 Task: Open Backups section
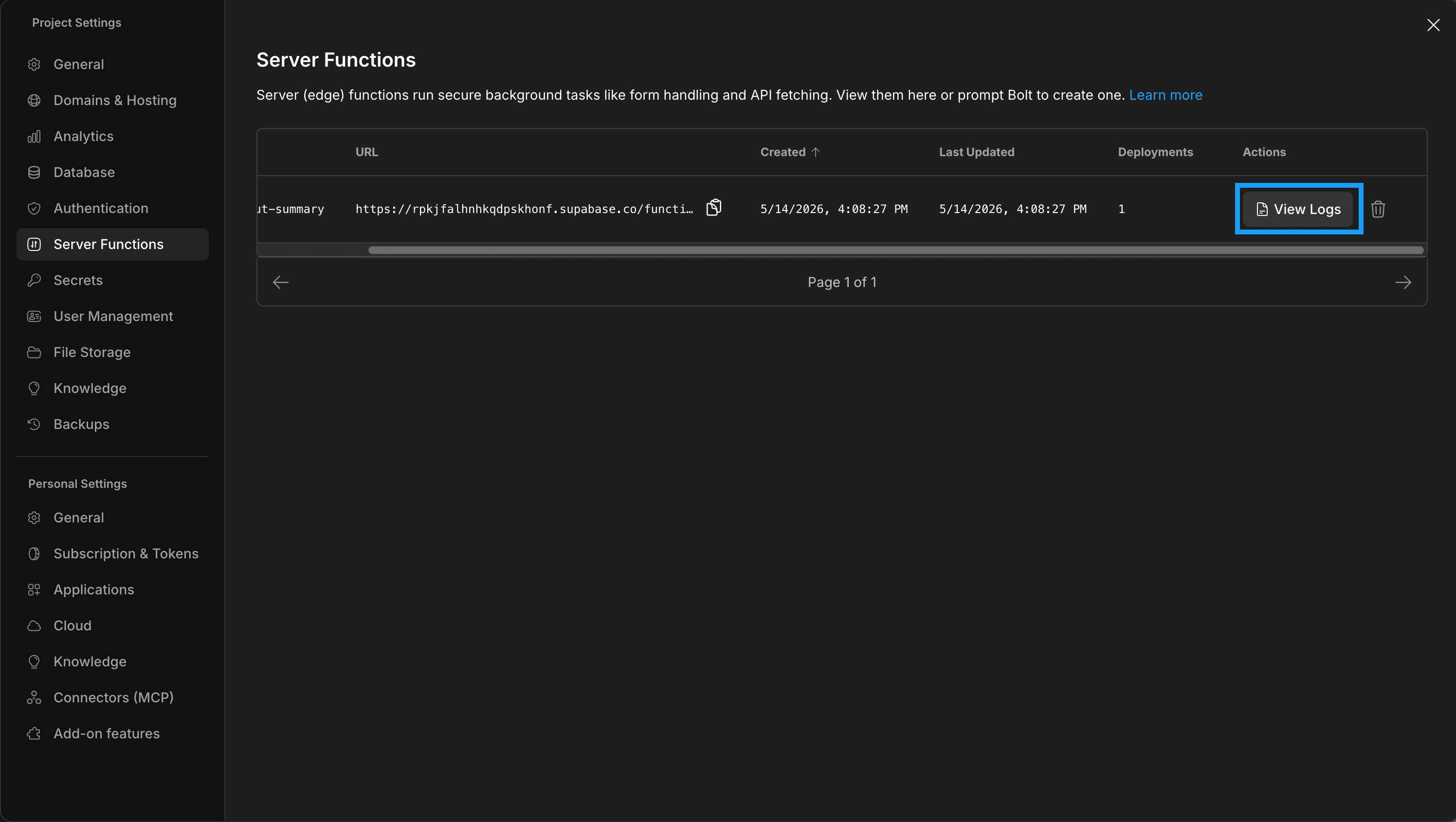point(112,424)
